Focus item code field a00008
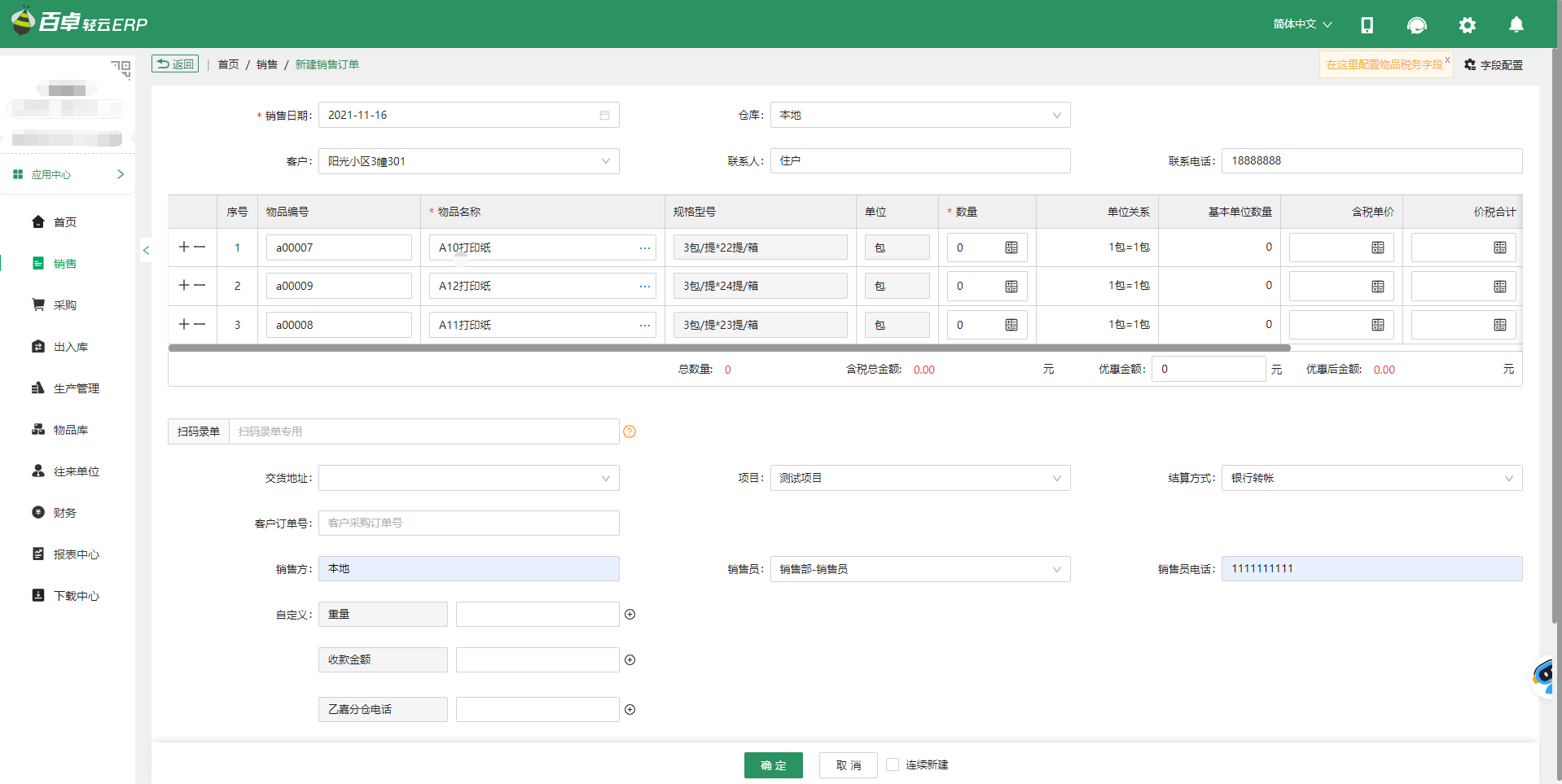The width and height of the screenshot is (1562, 784). click(339, 325)
